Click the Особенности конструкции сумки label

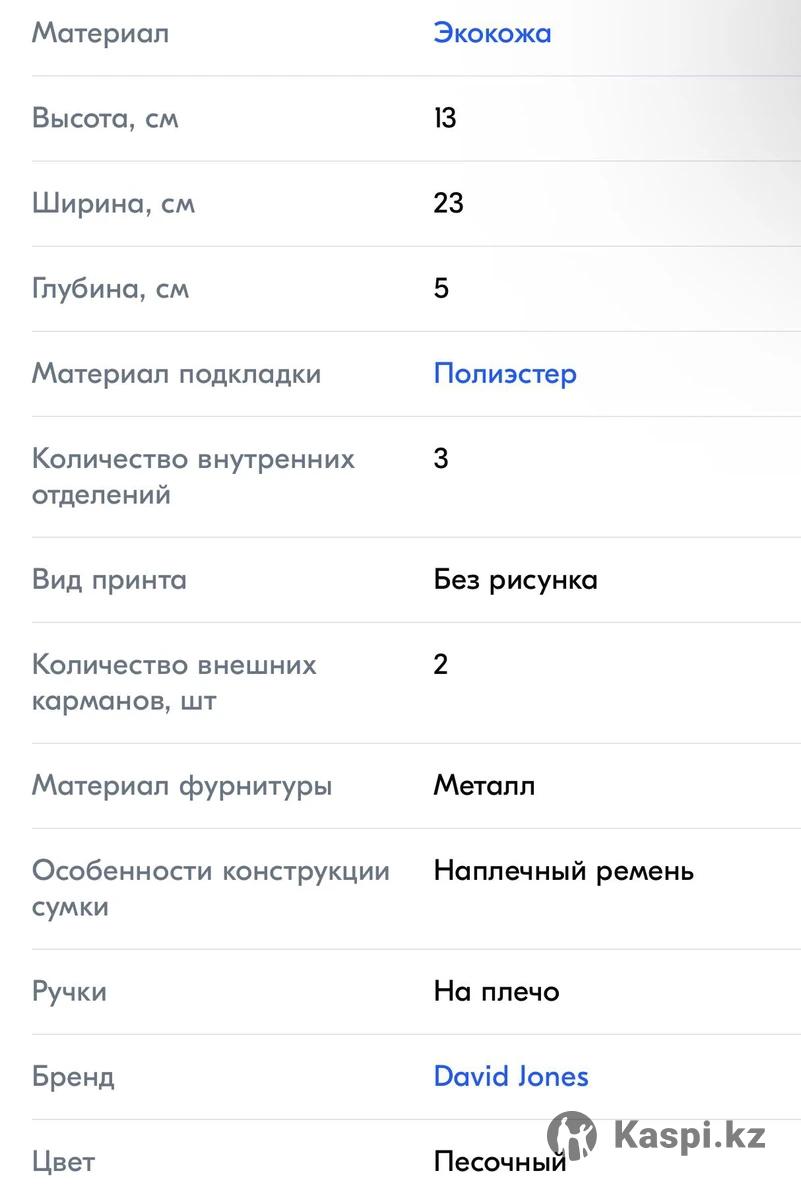(211, 889)
